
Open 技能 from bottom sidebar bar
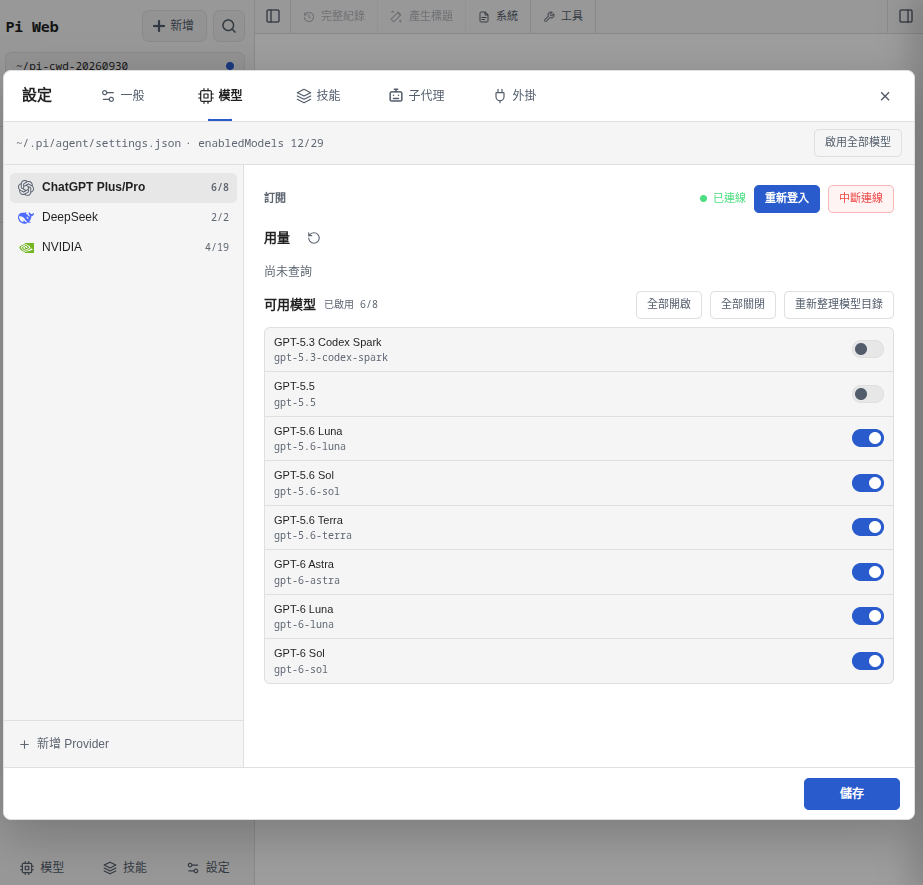pos(125,867)
